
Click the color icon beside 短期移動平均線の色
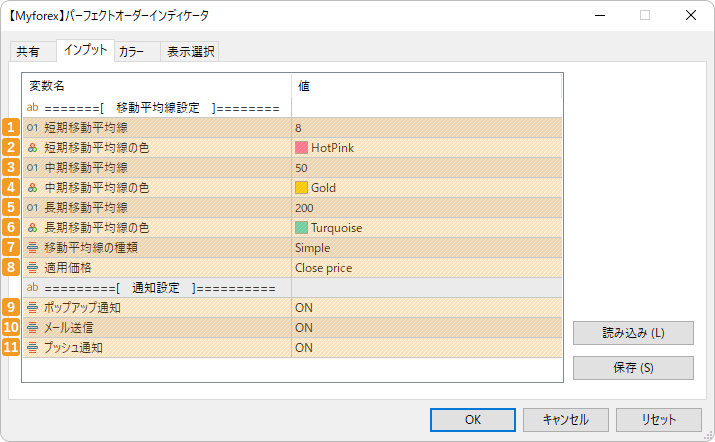coord(32,148)
